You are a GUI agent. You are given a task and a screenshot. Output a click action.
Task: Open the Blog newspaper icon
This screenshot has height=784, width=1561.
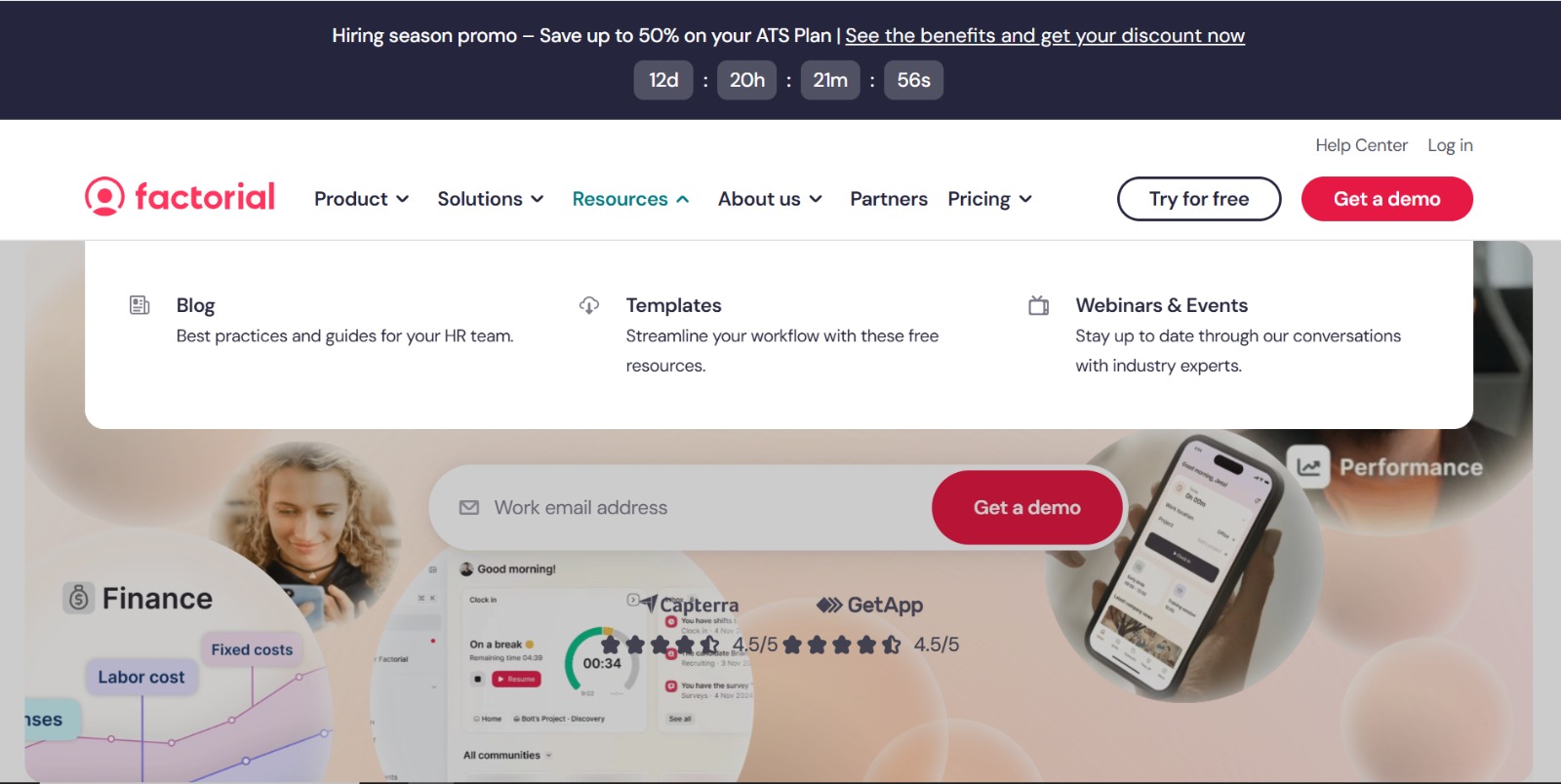pyautogui.click(x=140, y=305)
